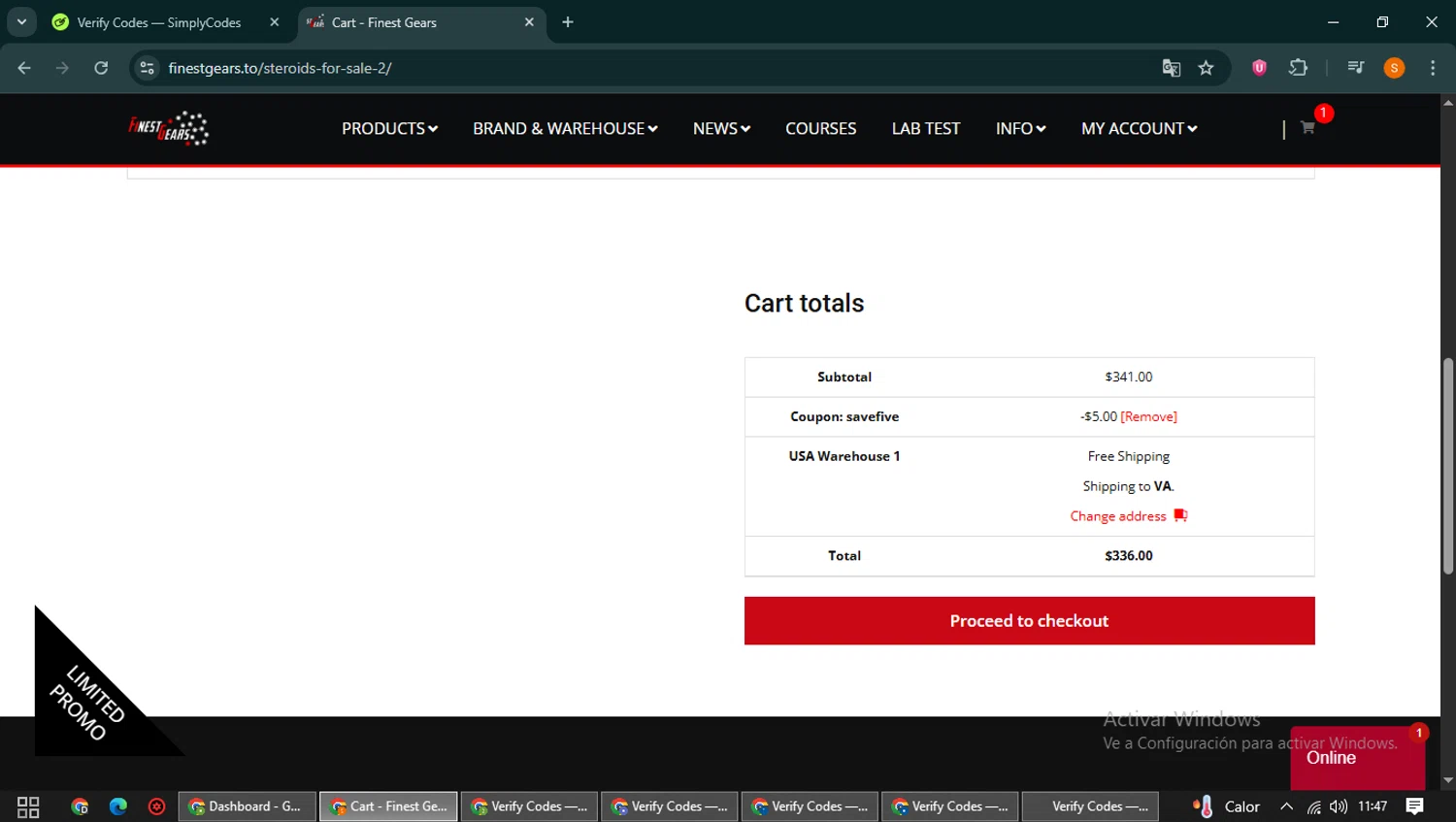Click the Cart totals heading

pos(804,303)
